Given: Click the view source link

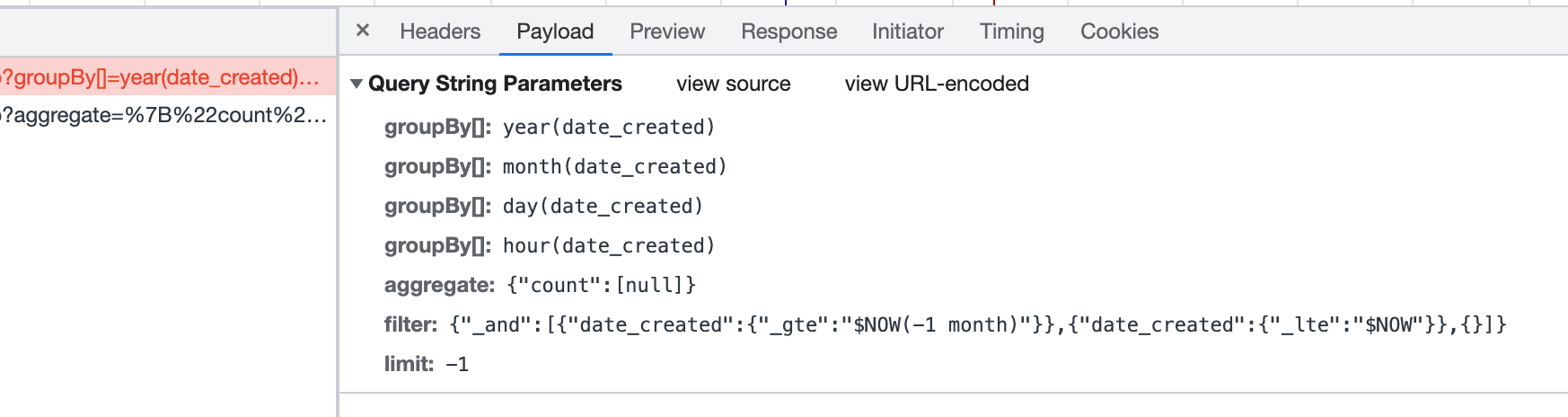Looking at the screenshot, I should click(733, 84).
